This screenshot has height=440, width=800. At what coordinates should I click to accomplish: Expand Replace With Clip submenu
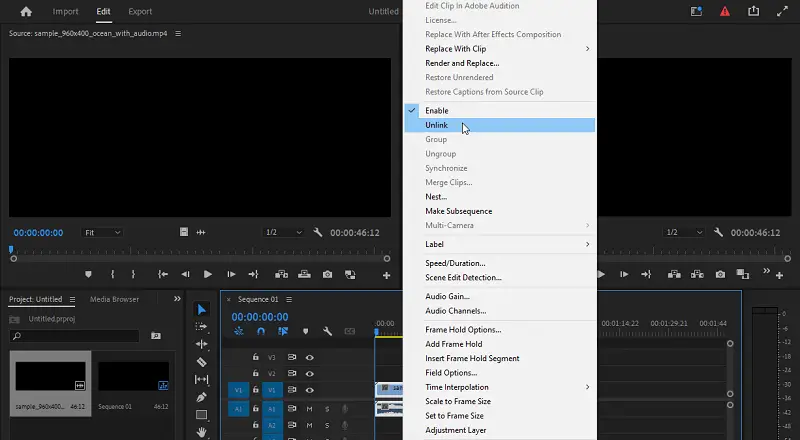pyautogui.click(x=499, y=48)
